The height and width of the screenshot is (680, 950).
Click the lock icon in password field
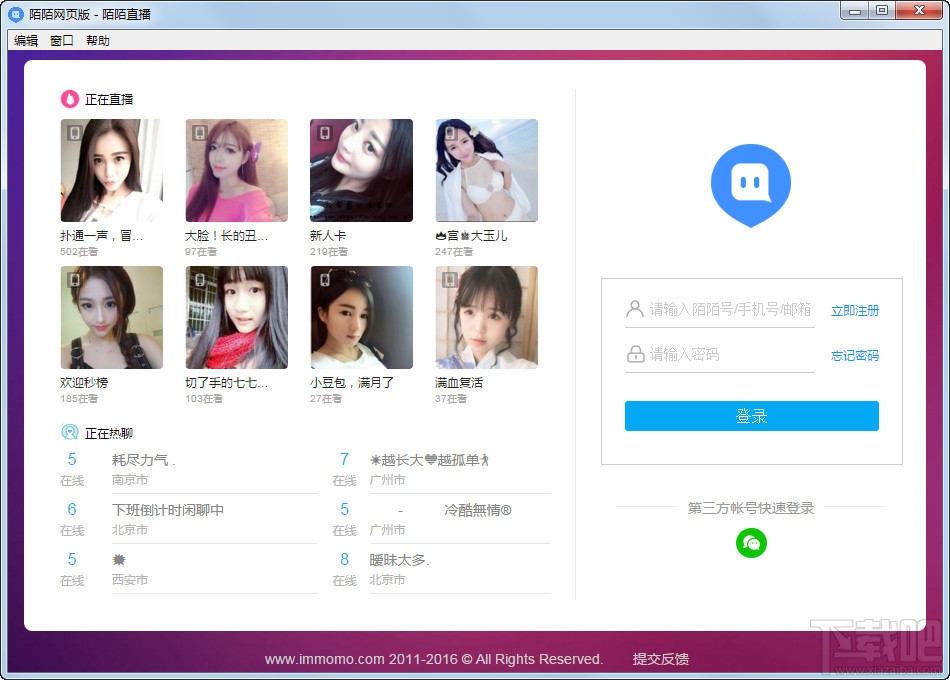635,354
